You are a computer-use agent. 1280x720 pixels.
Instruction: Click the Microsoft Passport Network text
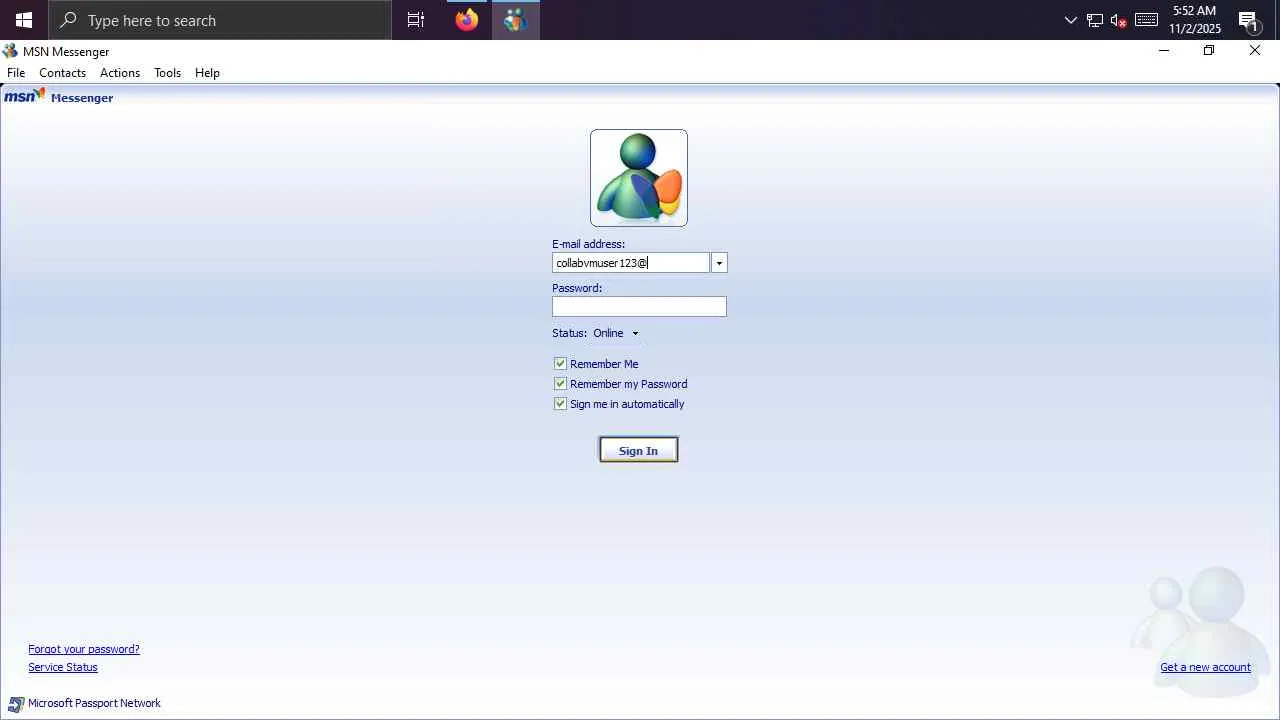tap(94, 703)
